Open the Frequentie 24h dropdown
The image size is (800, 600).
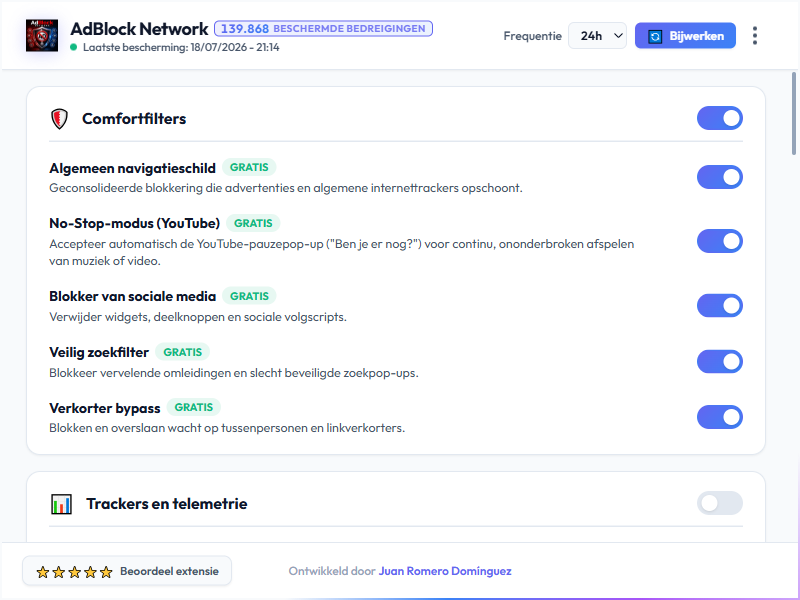coord(597,36)
